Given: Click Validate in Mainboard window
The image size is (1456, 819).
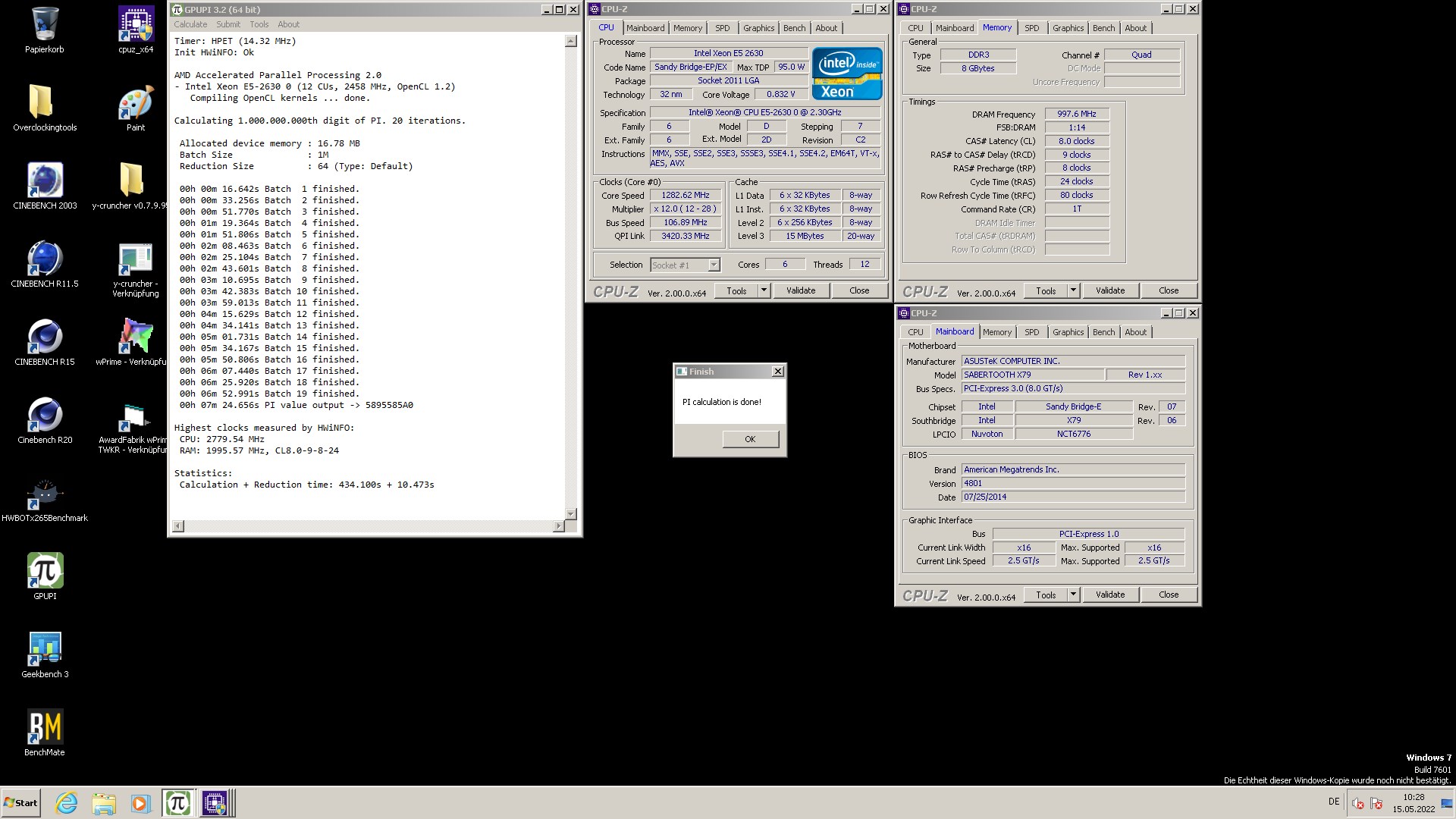Looking at the screenshot, I should tap(1110, 595).
